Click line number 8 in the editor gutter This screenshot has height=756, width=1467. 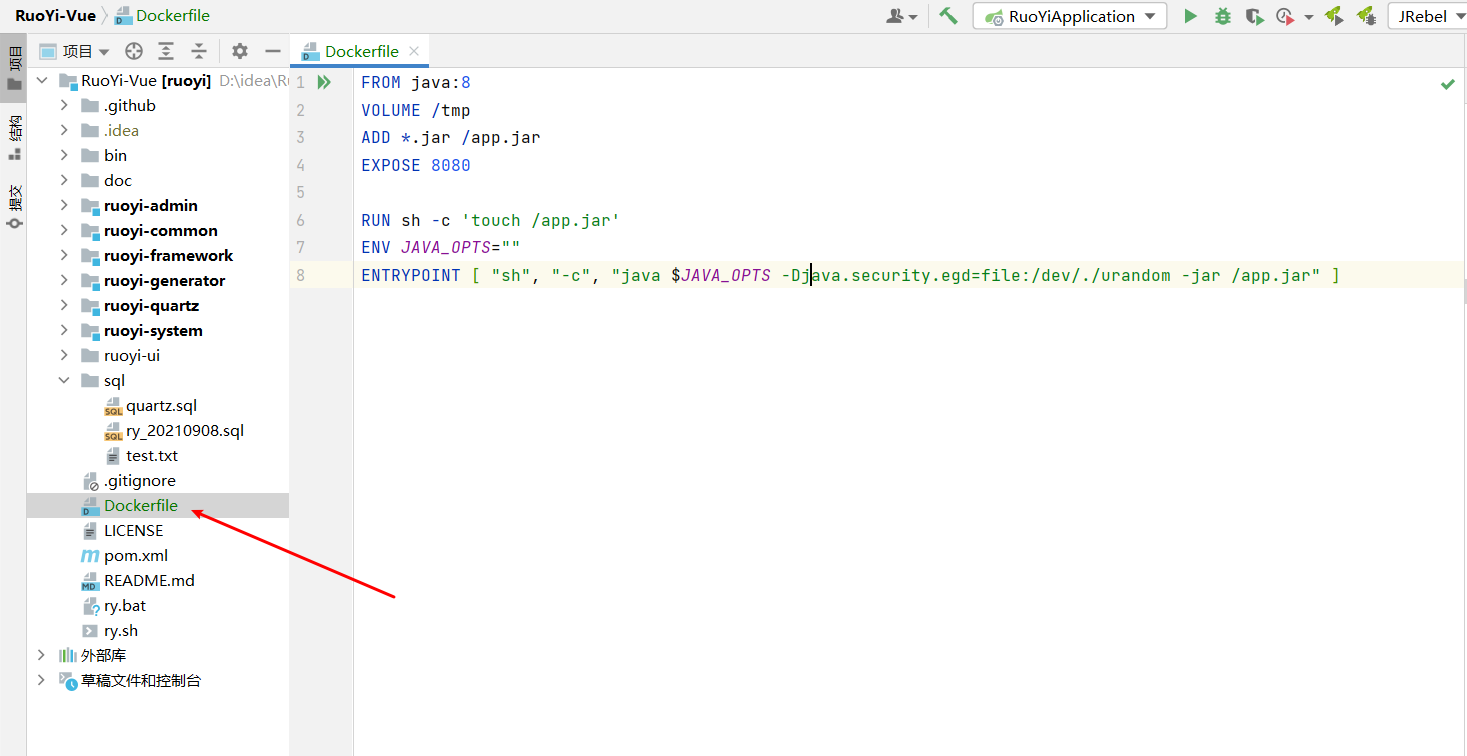pyautogui.click(x=302, y=275)
